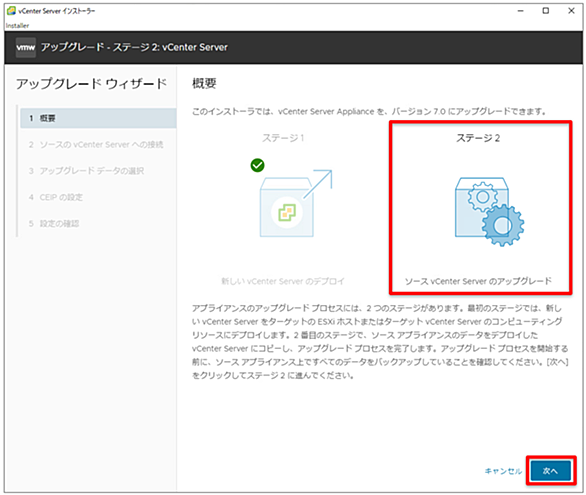Click the ステージ 1 label
586x495 pixels.
pyautogui.click(x=283, y=138)
